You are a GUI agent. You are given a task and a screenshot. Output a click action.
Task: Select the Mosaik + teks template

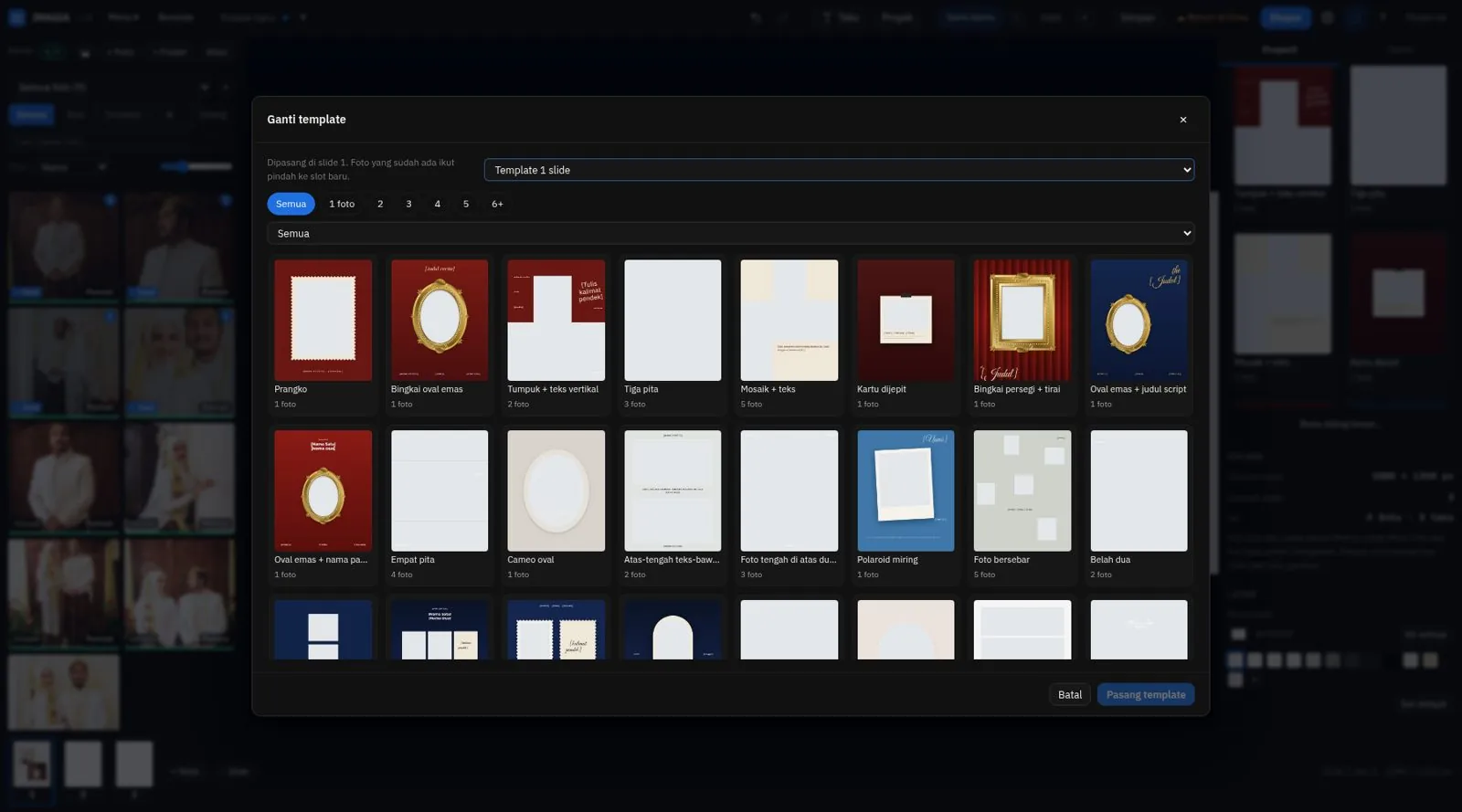pos(789,334)
